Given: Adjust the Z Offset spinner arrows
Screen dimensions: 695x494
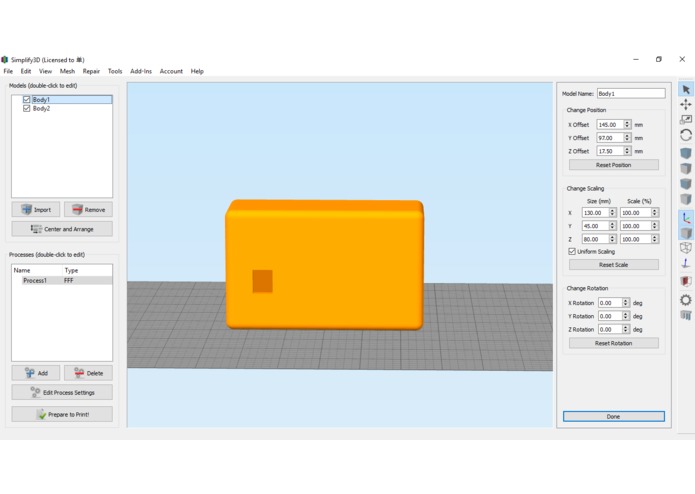Looking at the screenshot, I should [x=627, y=151].
